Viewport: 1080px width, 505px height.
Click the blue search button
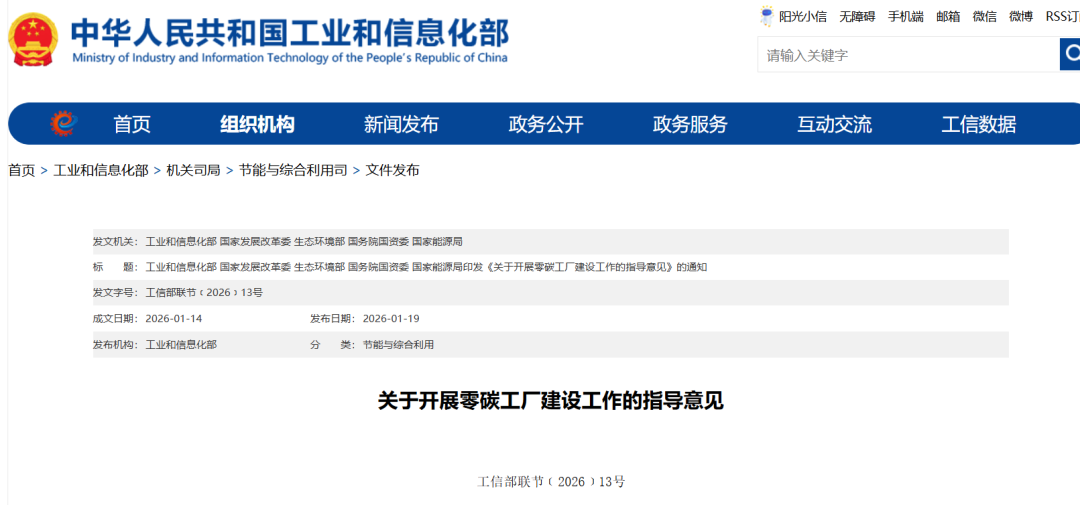click(x=1069, y=55)
